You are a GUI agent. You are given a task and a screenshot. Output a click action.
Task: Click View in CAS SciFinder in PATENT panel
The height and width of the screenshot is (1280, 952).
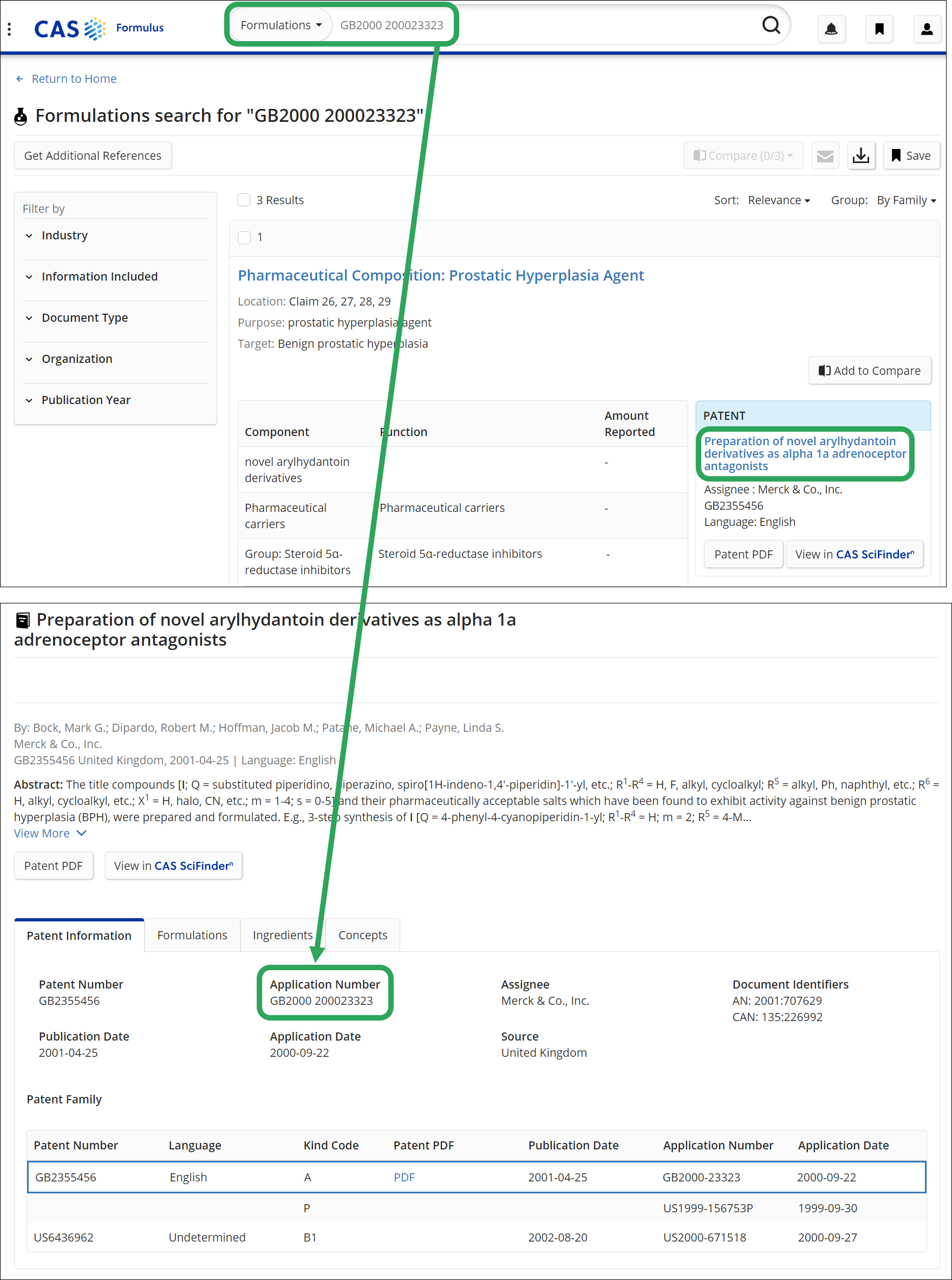[855, 555]
